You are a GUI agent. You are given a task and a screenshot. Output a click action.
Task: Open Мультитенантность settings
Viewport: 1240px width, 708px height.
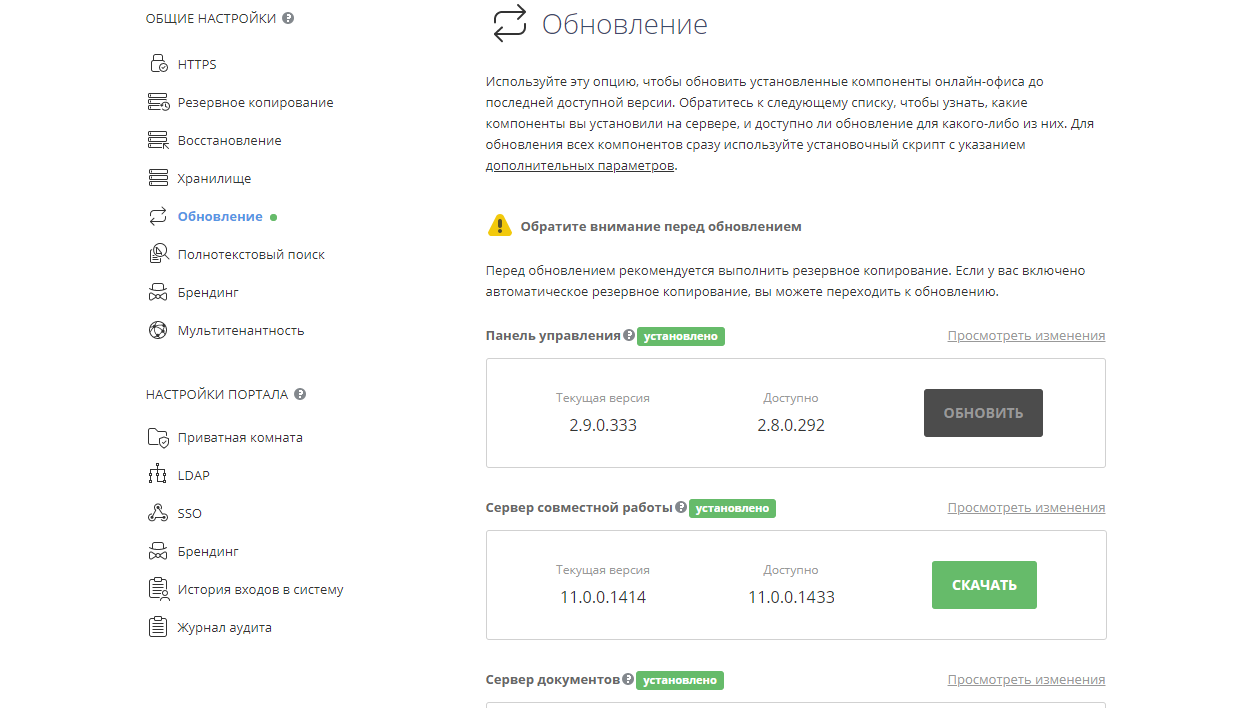click(241, 330)
